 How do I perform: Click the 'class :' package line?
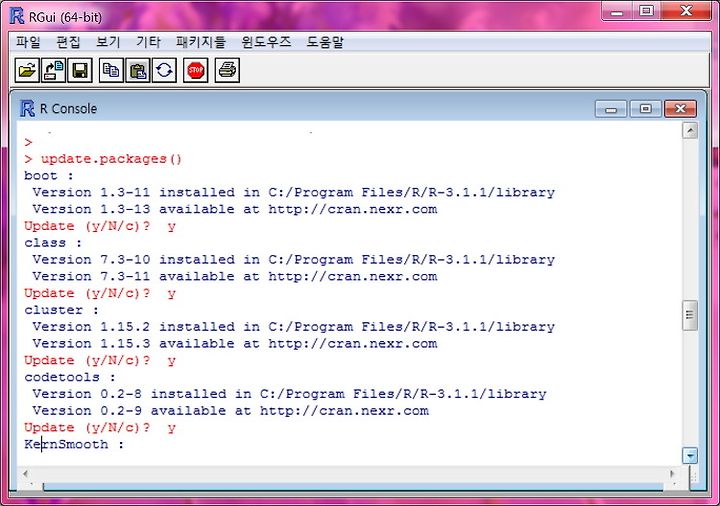click(x=53, y=243)
